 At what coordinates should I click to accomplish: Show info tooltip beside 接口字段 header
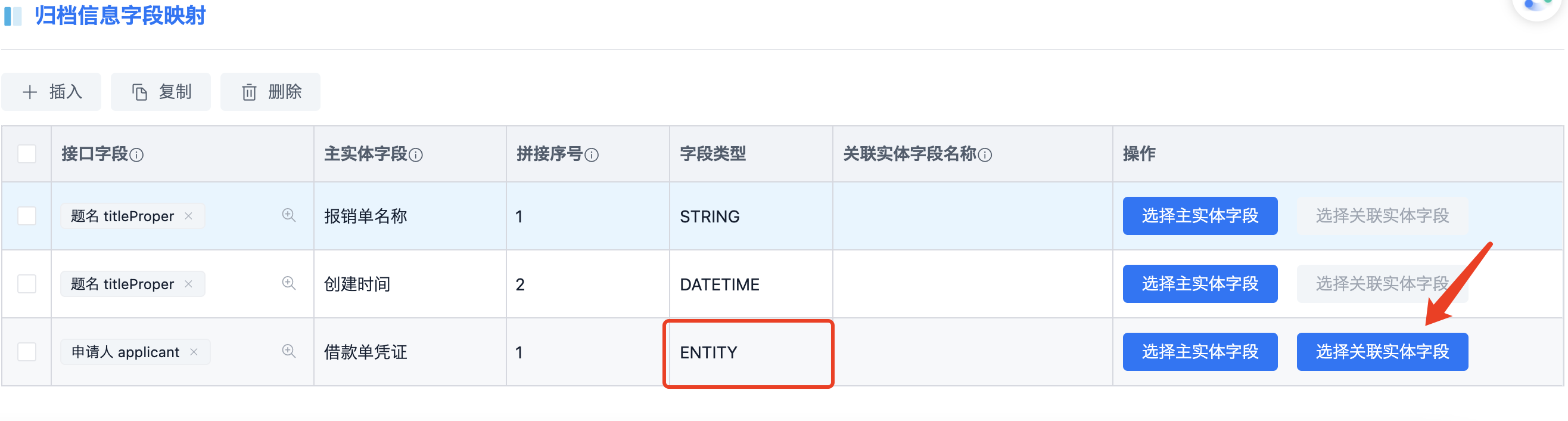tap(137, 156)
